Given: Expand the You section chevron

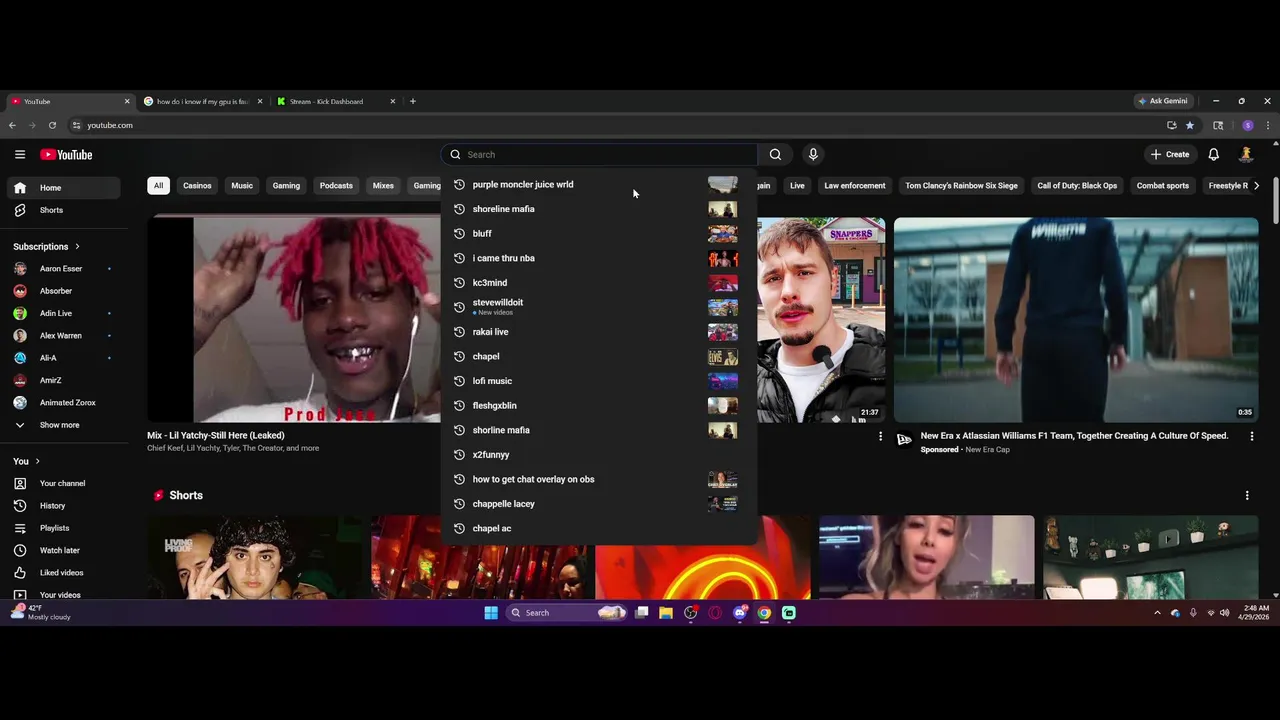Looking at the screenshot, I should click(x=38, y=461).
